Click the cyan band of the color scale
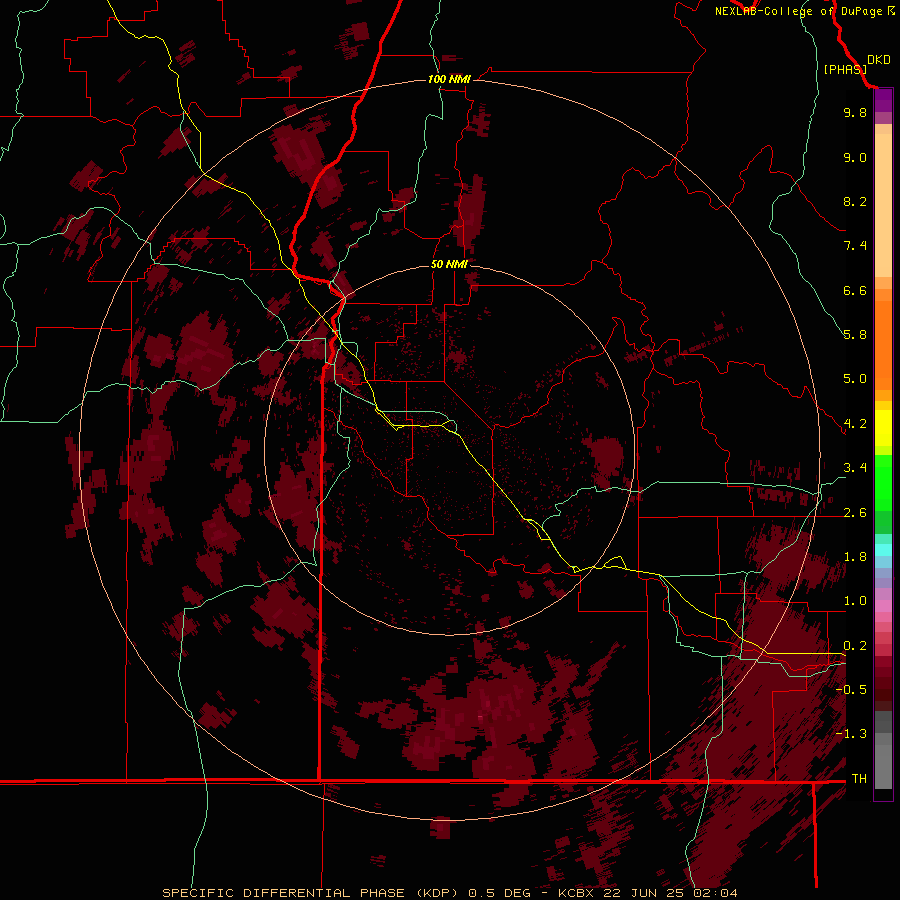Image resolution: width=900 pixels, height=900 pixels. (x=883, y=549)
